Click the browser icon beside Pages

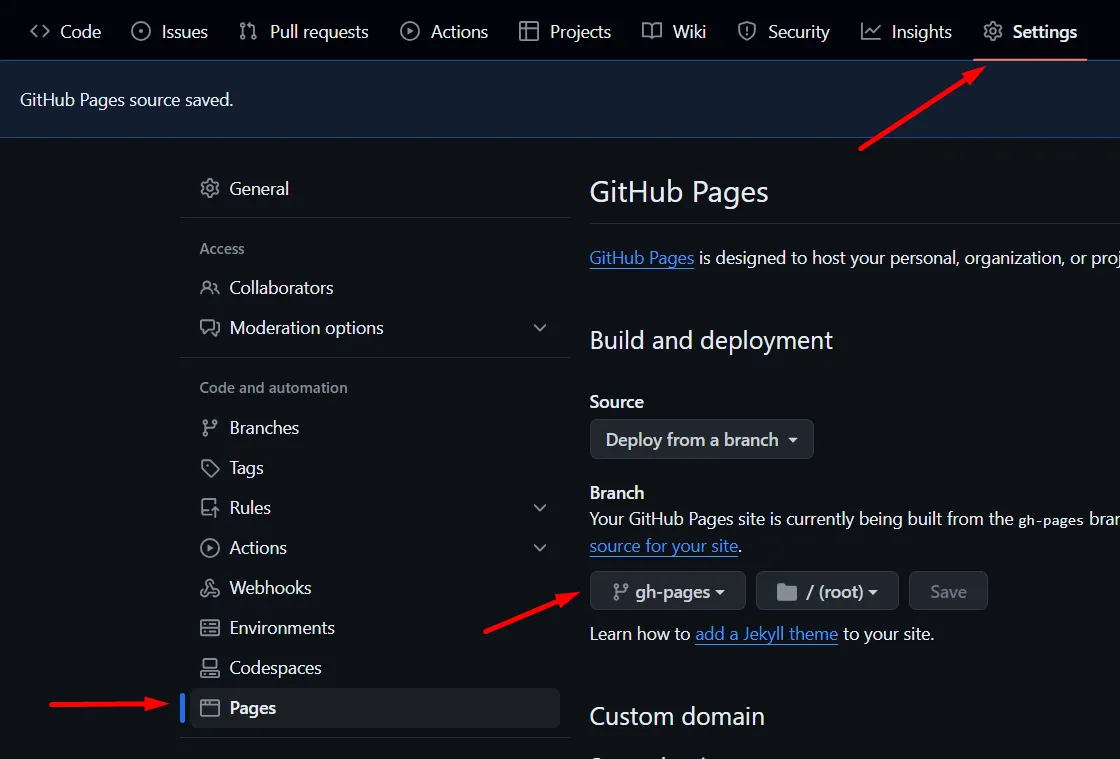(x=209, y=708)
